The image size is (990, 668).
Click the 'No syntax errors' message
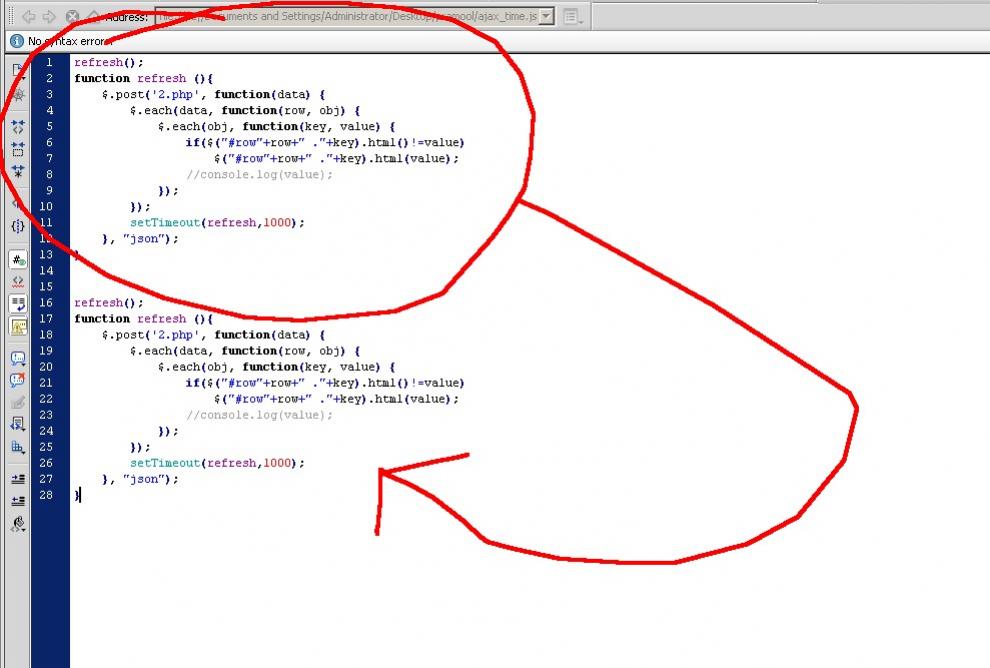click(x=70, y=41)
